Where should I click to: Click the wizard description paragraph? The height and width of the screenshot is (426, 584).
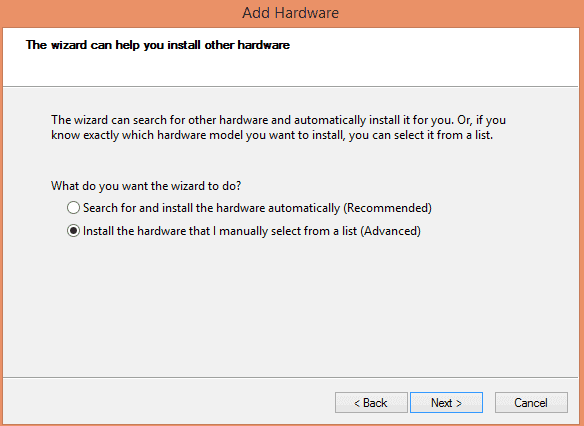click(x=279, y=127)
